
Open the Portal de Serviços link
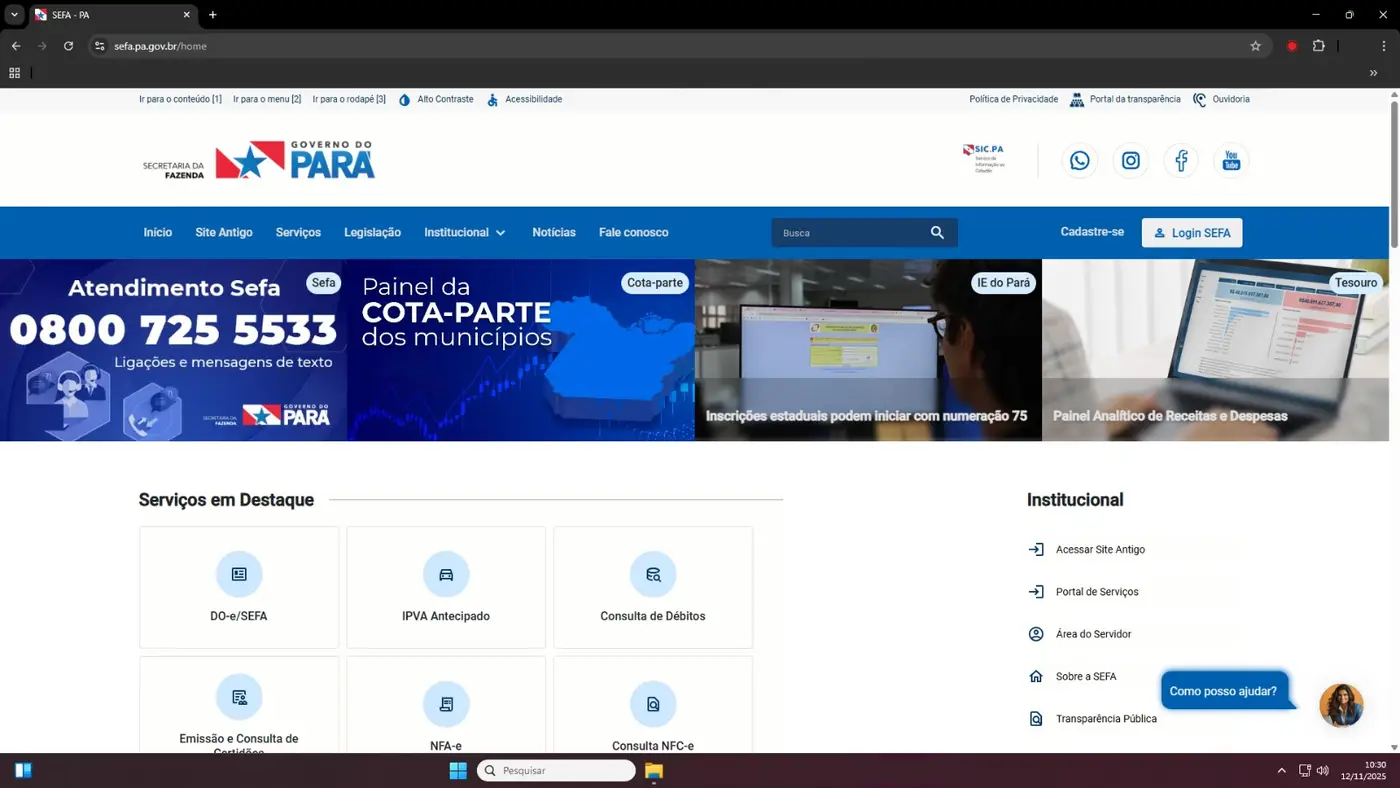pyautogui.click(x=1096, y=592)
